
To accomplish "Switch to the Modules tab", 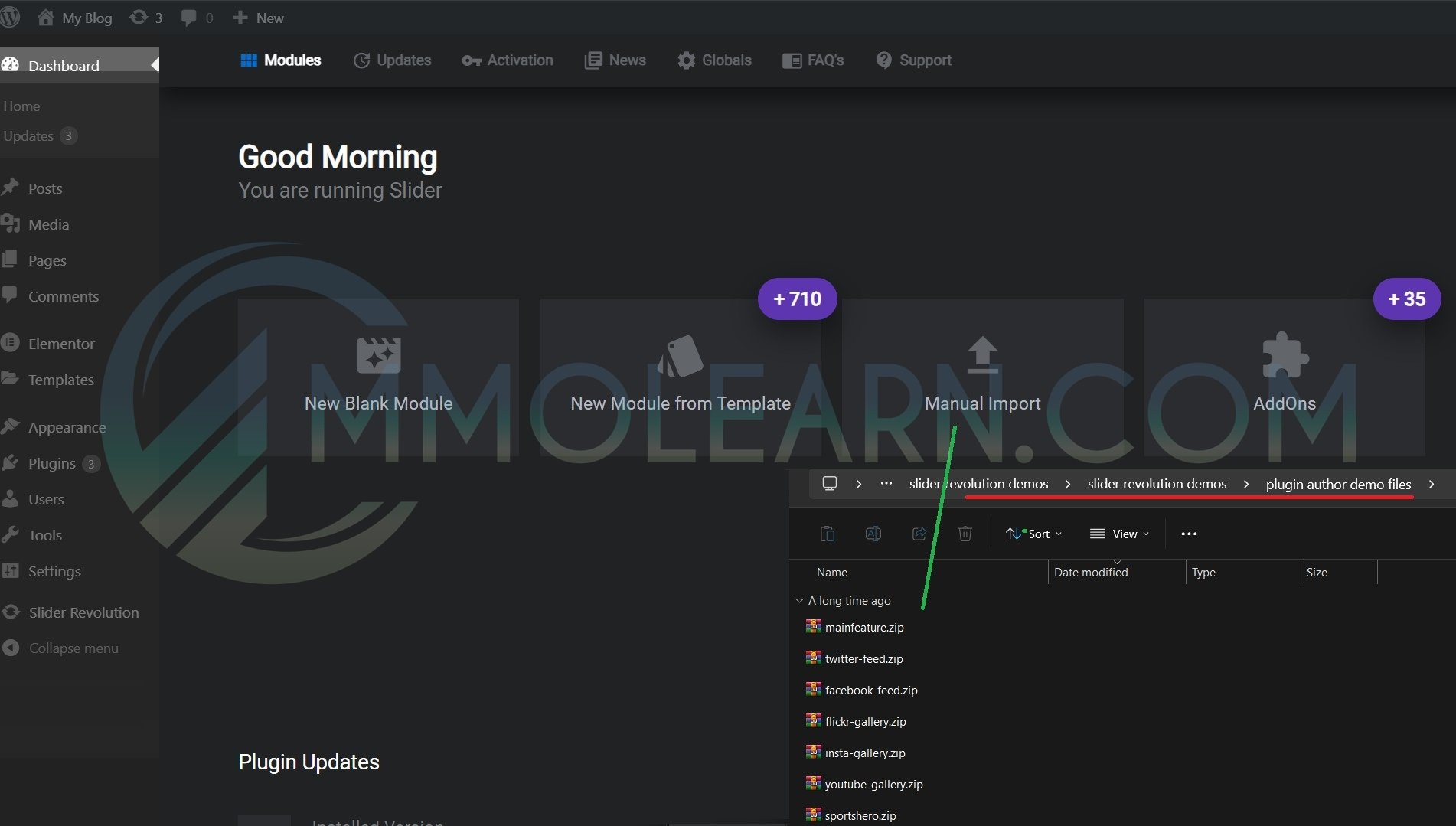I will pos(281,60).
